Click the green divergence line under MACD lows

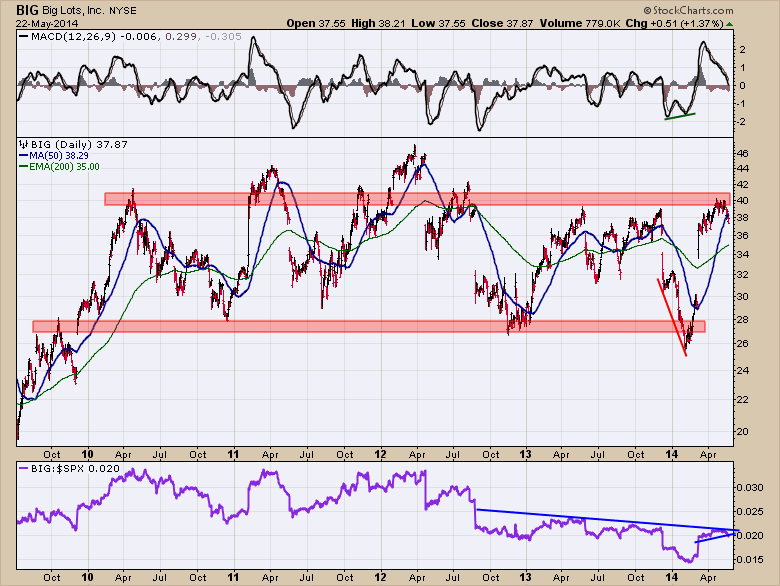(680, 116)
